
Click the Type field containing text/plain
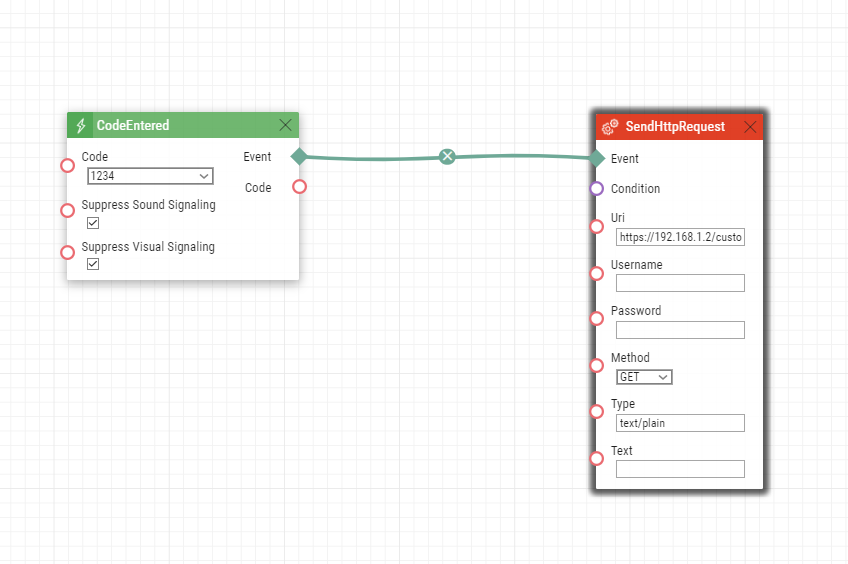[x=680, y=423]
